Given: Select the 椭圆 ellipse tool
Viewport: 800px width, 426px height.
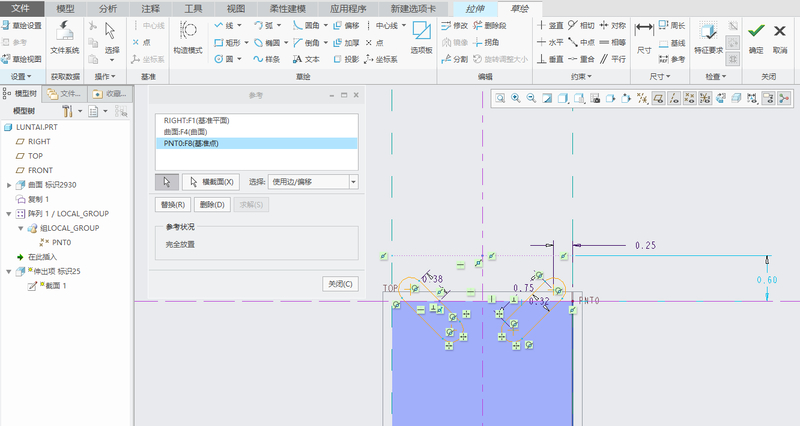Looking at the screenshot, I should coord(267,42).
